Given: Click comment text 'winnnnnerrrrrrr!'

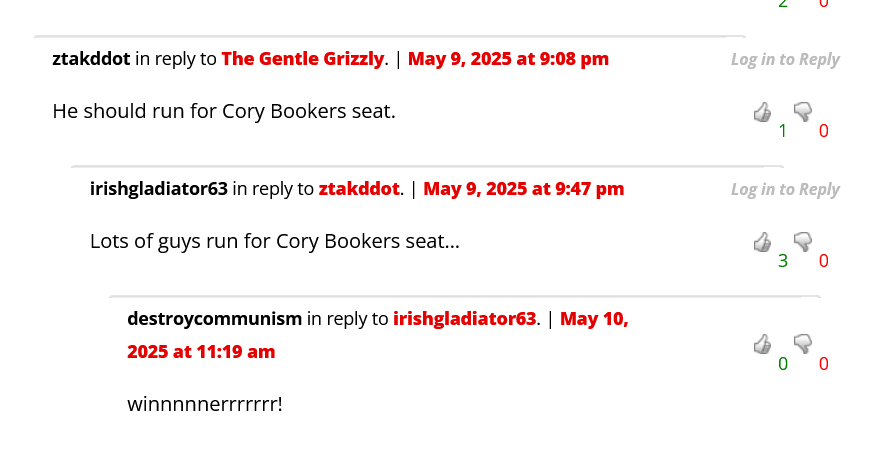Looking at the screenshot, I should tap(205, 404).
